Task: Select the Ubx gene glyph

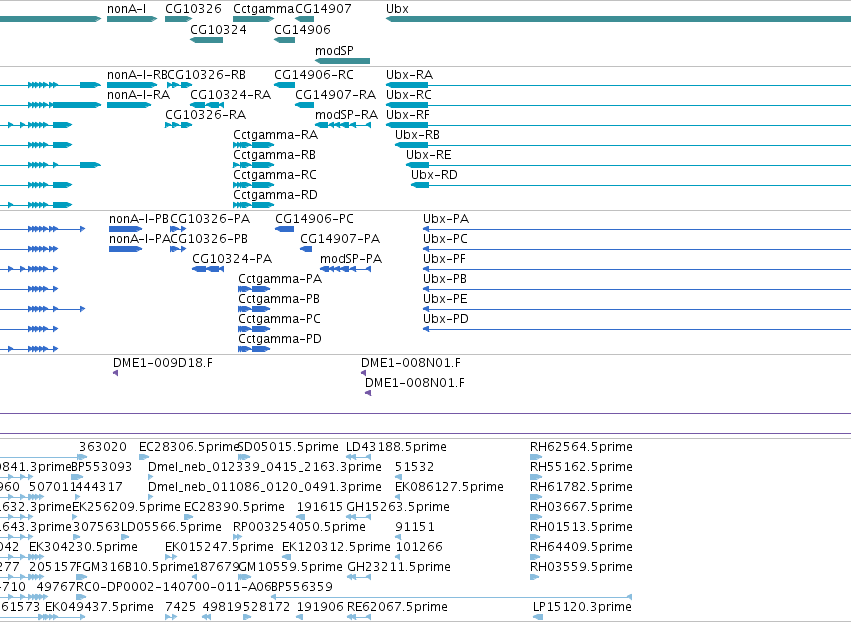Action: [618, 19]
